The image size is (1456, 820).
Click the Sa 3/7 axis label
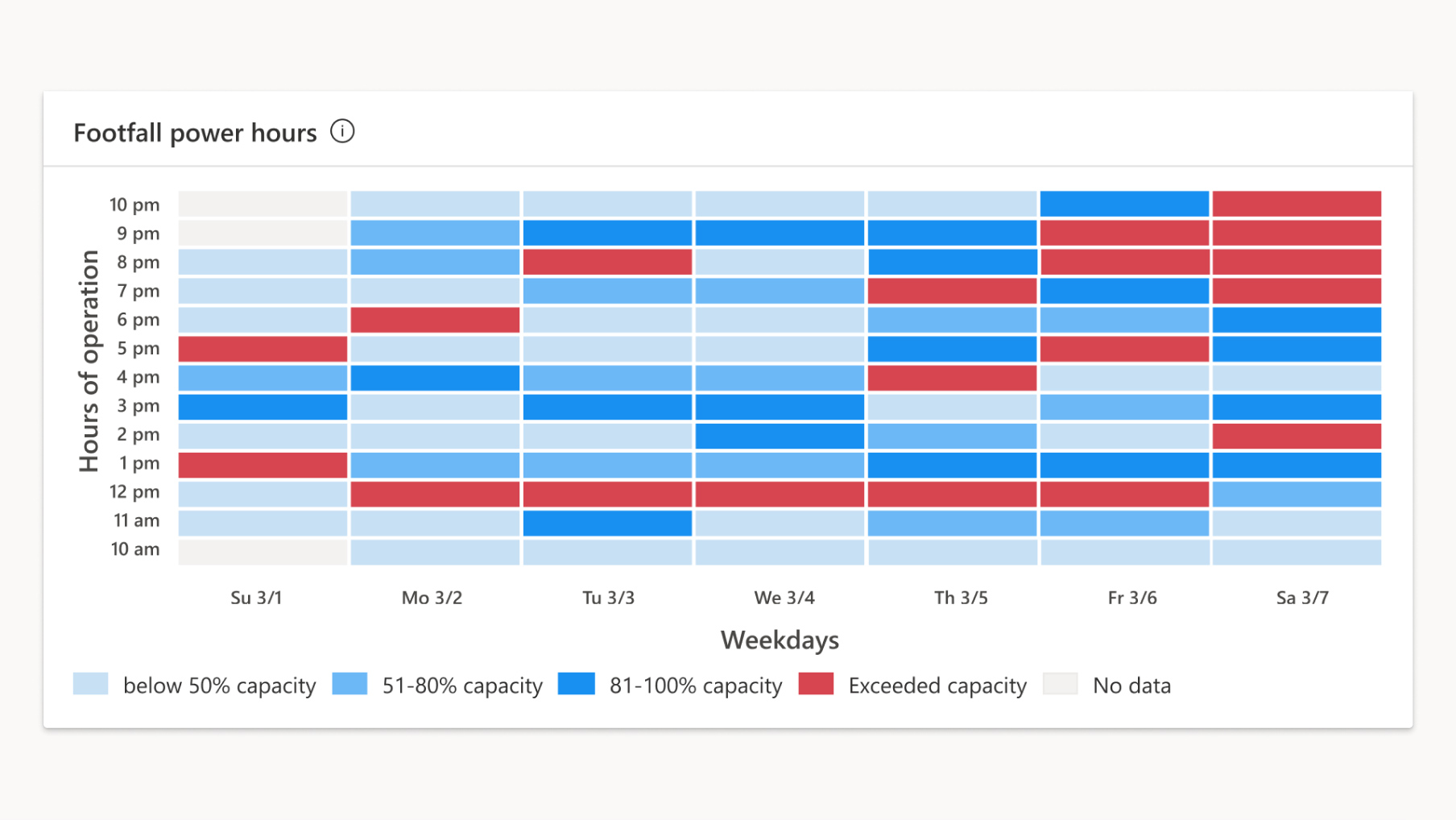tap(1302, 598)
